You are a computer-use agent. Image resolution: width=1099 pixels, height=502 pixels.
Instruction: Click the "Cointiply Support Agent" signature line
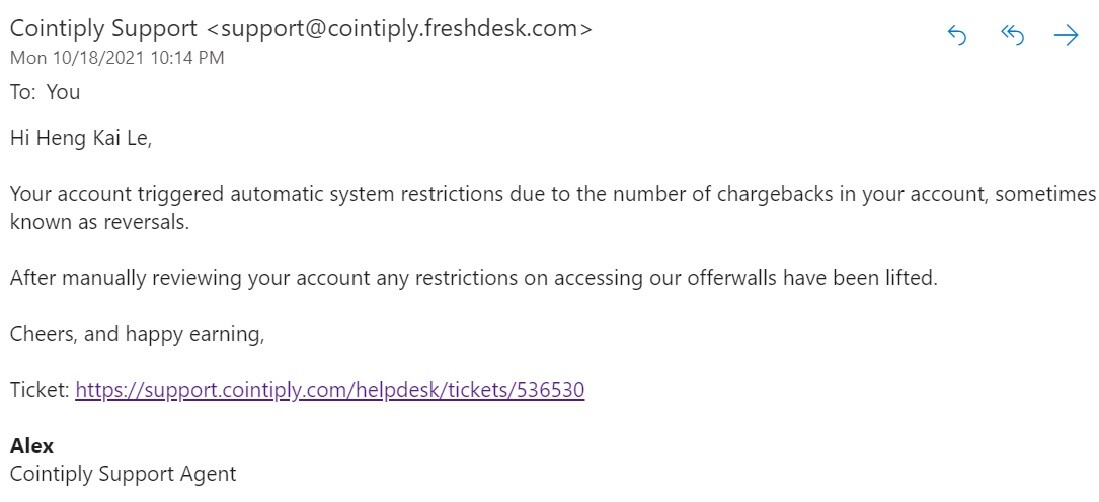coord(123,474)
